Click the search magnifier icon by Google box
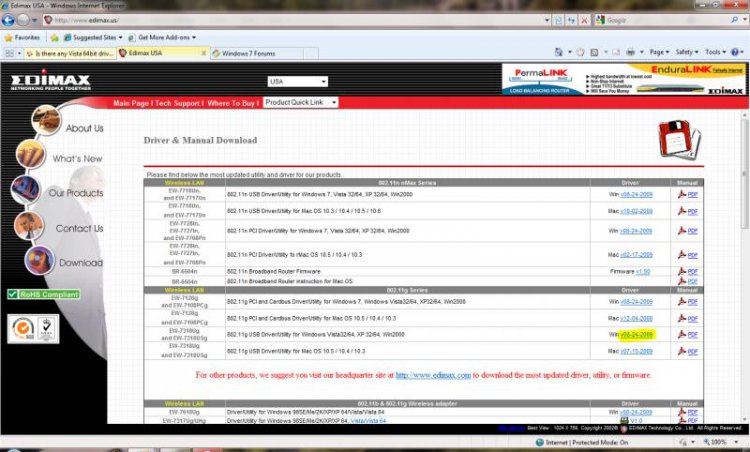Screen dimensions: 750x452 pos(734,20)
